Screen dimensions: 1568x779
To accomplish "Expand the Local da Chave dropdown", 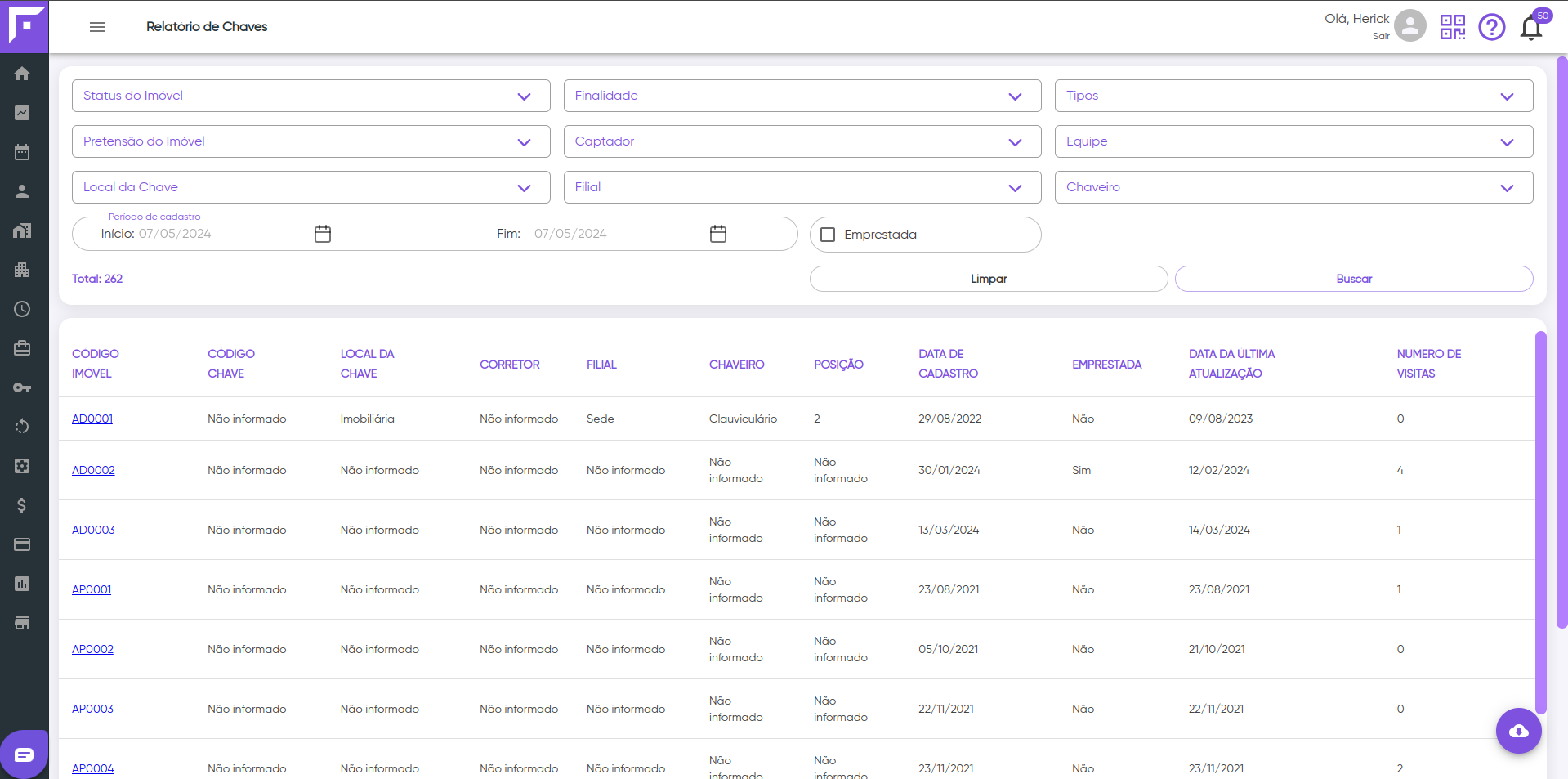I will coord(311,187).
